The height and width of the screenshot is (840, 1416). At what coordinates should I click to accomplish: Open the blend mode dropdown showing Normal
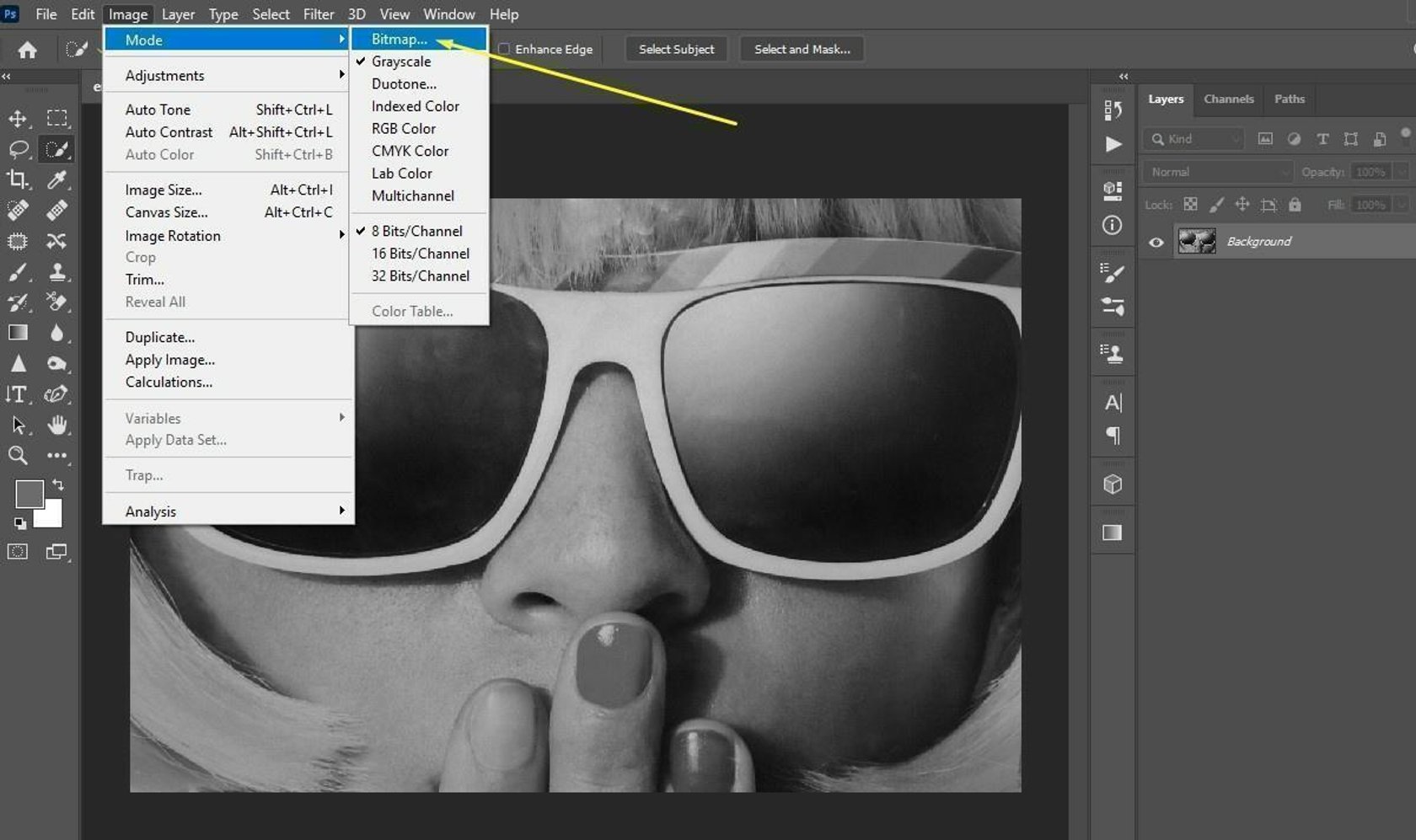point(1216,171)
